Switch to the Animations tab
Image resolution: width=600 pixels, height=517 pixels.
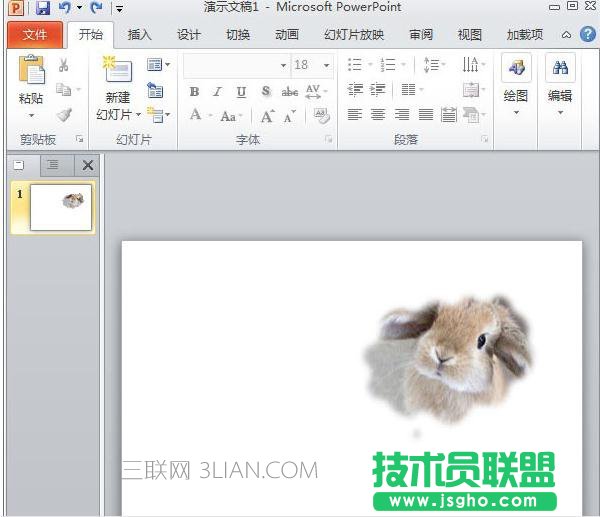[287, 35]
